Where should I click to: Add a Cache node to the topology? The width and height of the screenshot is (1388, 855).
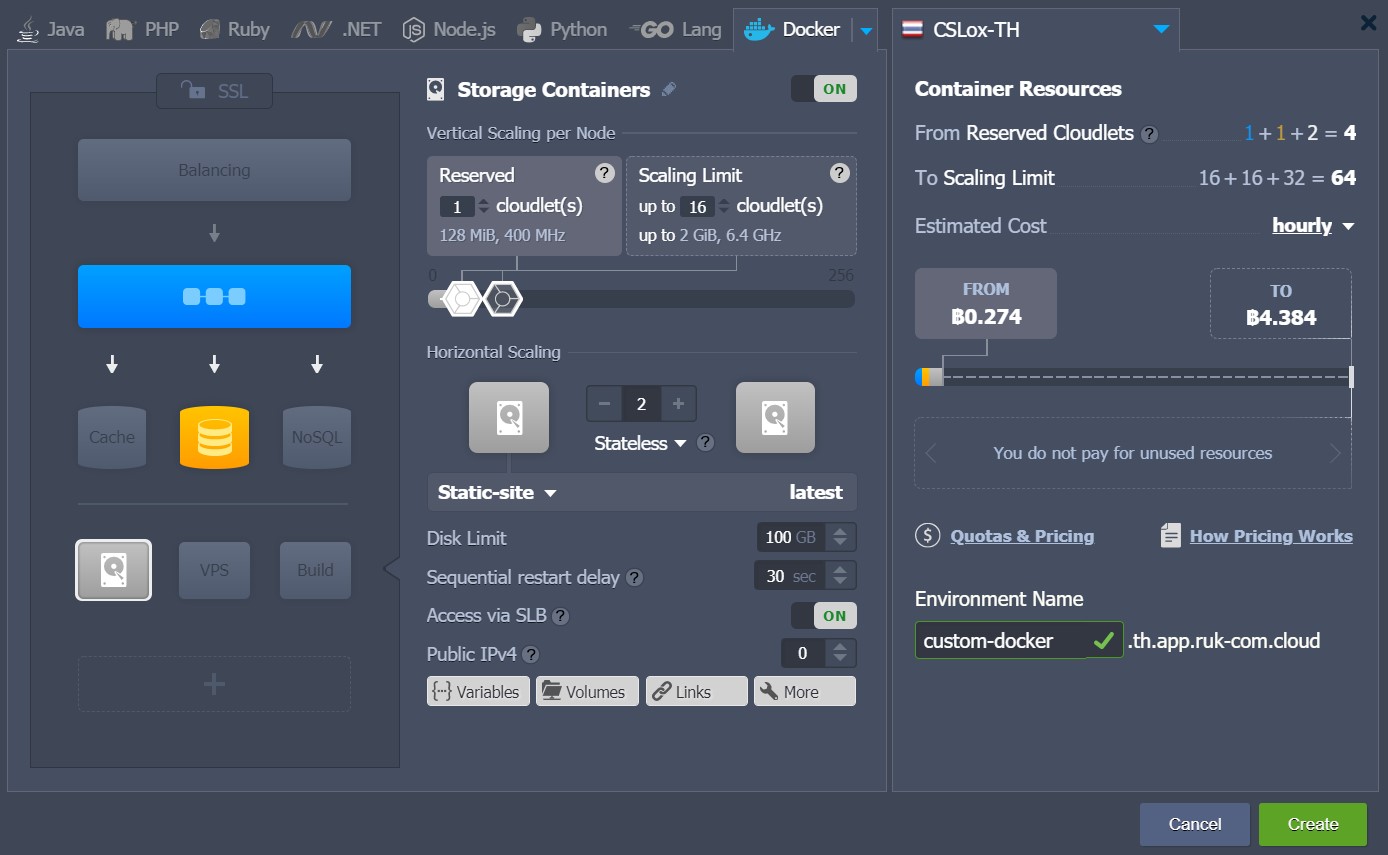tap(112, 437)
